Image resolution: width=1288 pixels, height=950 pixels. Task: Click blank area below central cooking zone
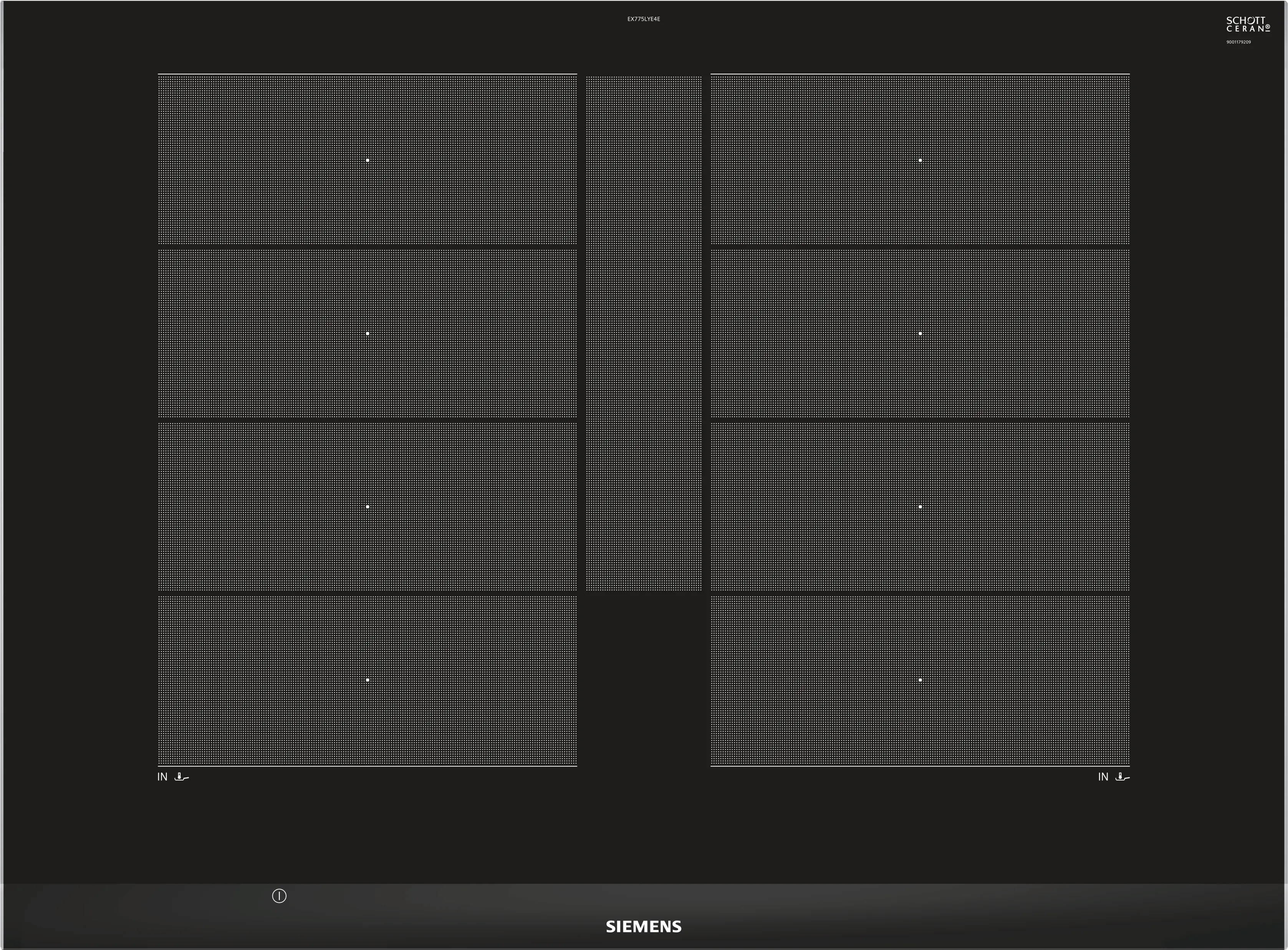[644, 678]
